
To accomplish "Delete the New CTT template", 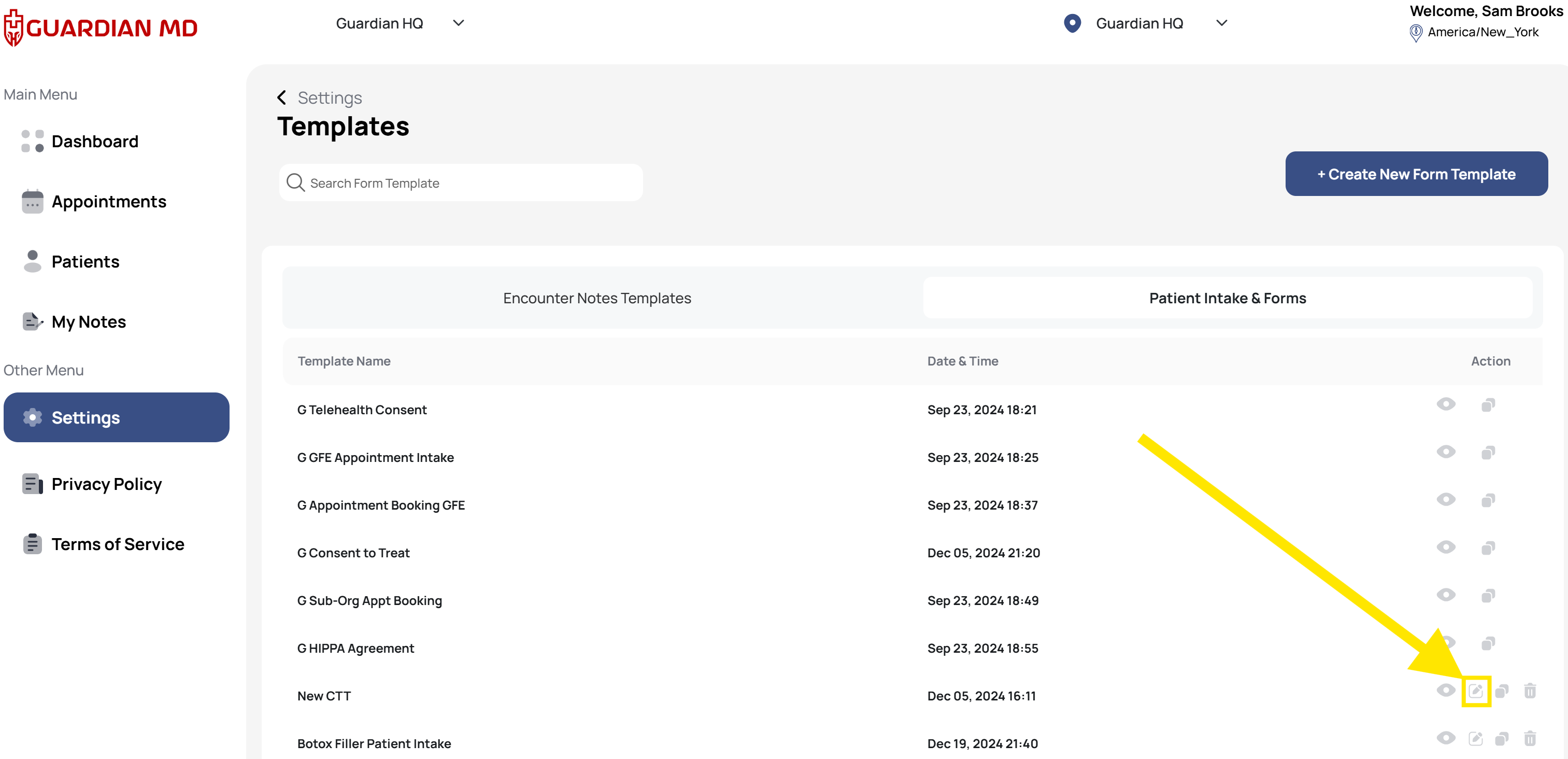I will (x=1530, y=691).
